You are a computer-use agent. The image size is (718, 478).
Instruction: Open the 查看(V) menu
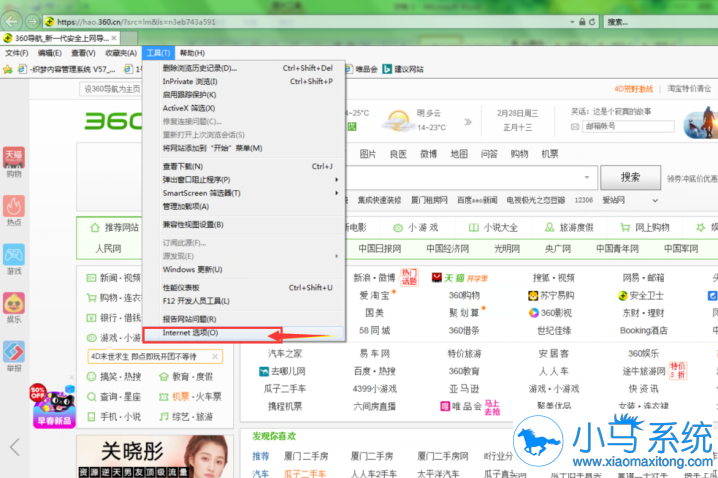click(83, 53)
